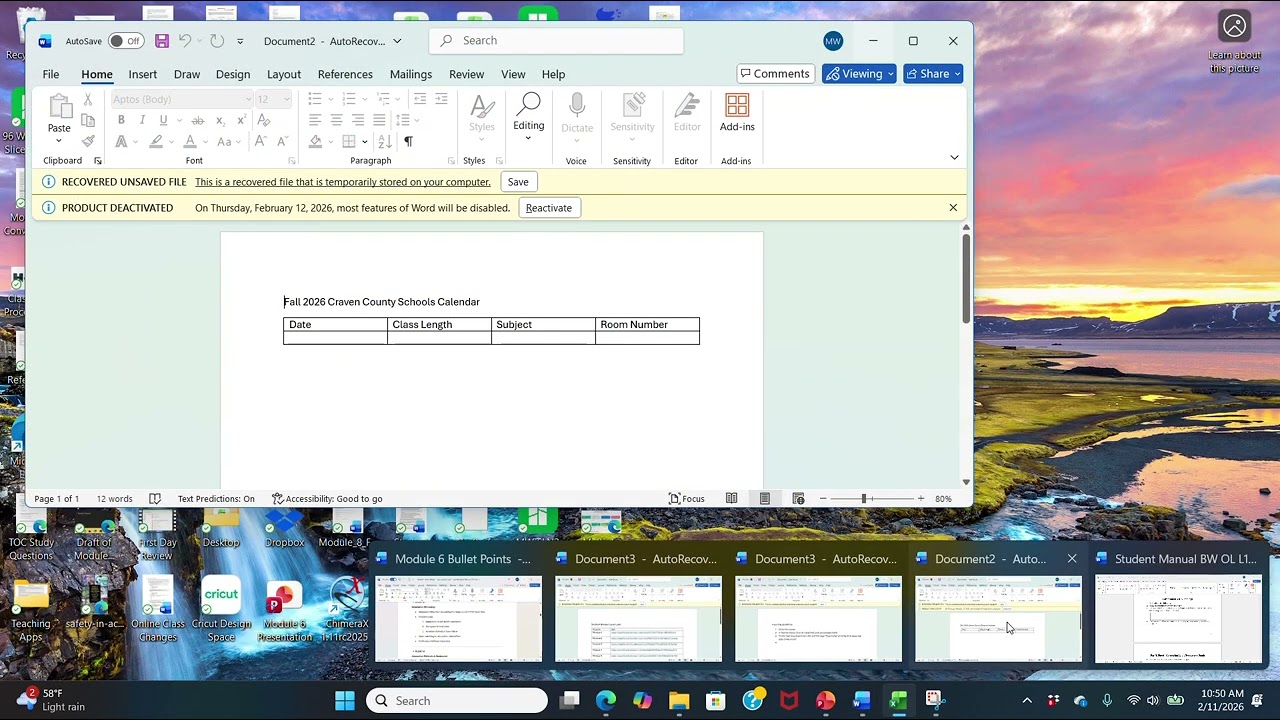
Task: Toggle Focus mode in status bar
Action: [687, 499]
